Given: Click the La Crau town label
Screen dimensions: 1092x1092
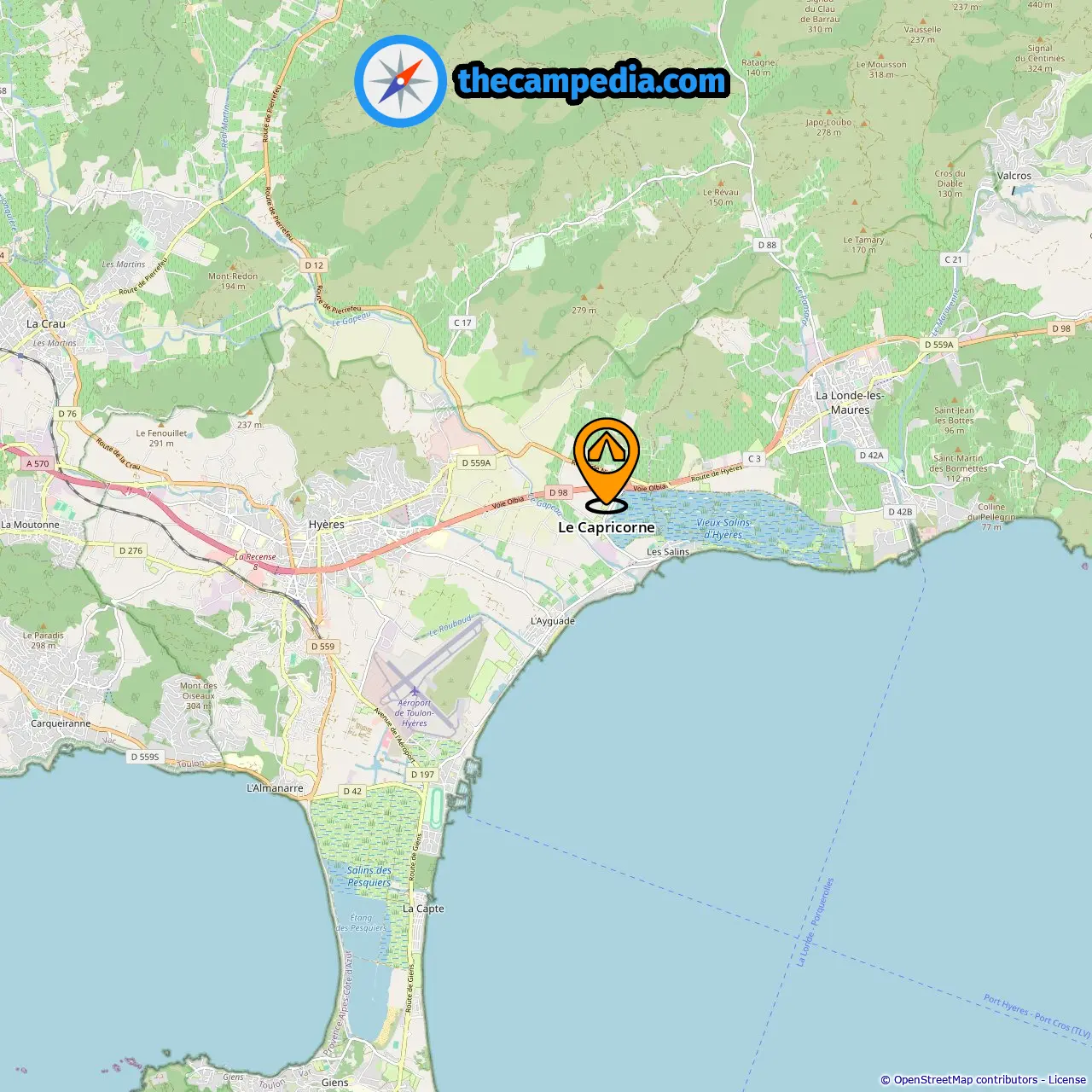Looking at the screenshot, I should [x=46, y=323].
